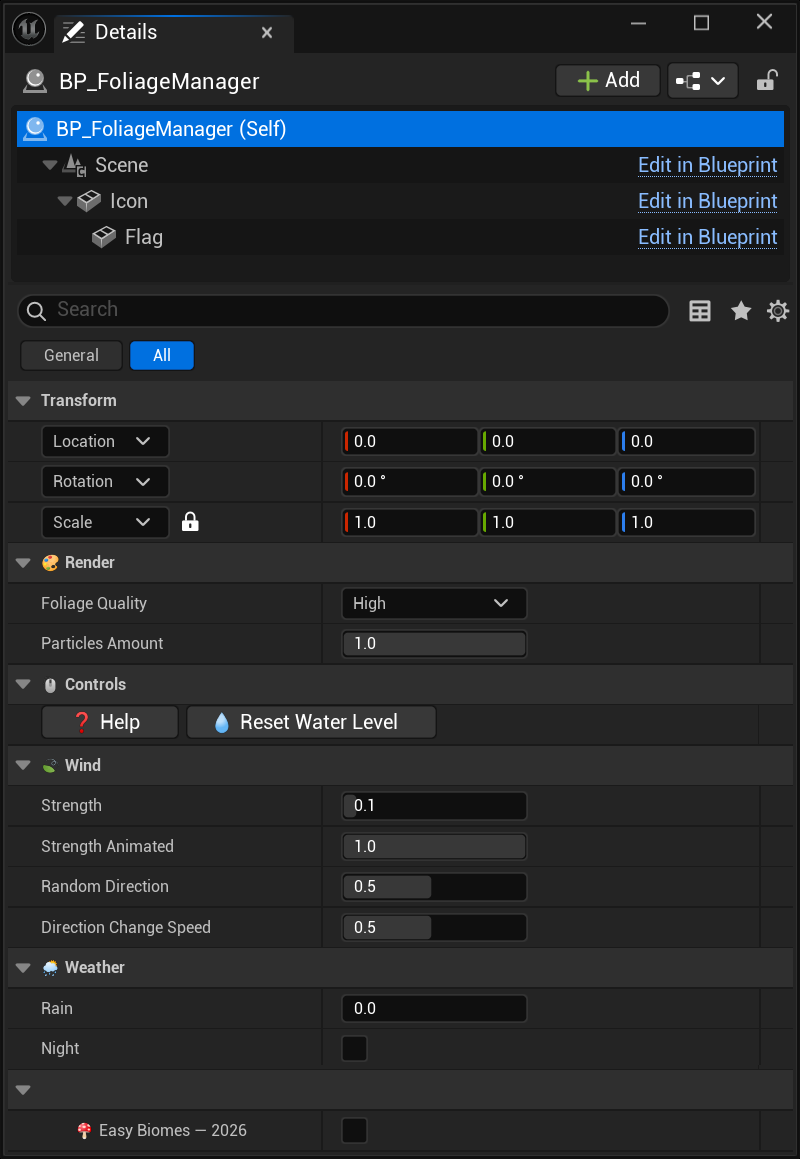
Task: Open the Location type dropdown
Action: (x=105, y=441)
